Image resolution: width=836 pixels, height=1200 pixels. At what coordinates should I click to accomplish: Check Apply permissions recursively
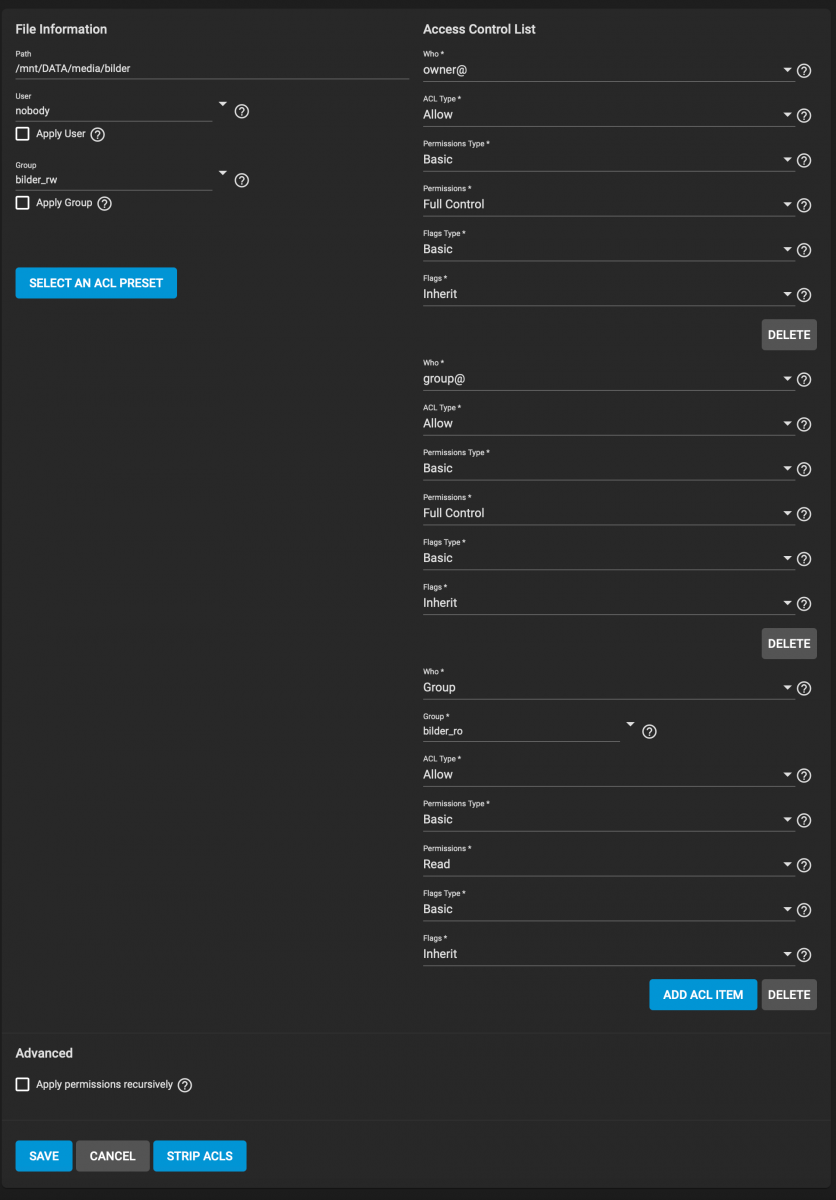[x=23, y=1084]
